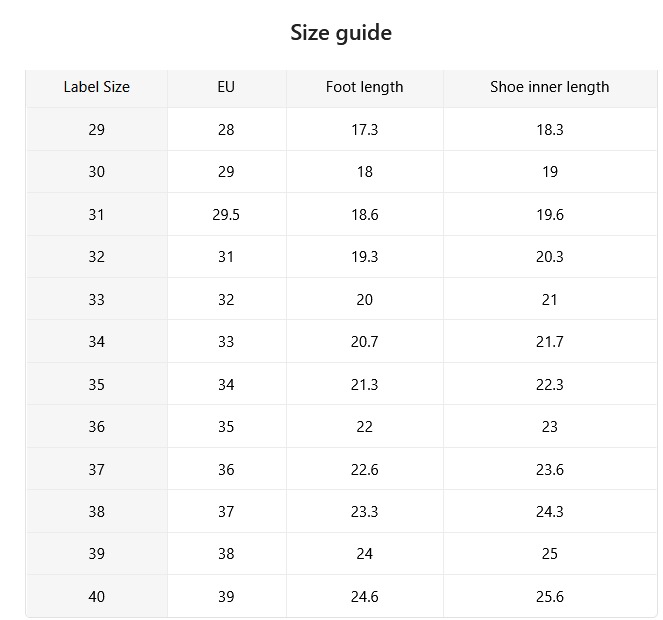Click the EU column header
This screenshot has height=620, width=663.
[226, 87]
